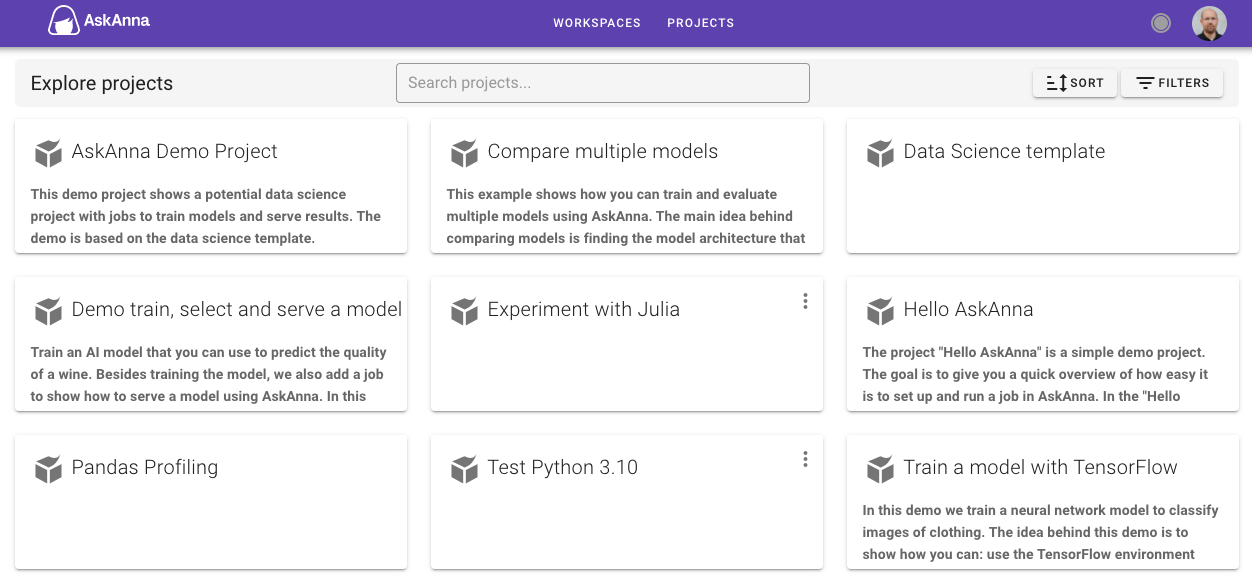This screenshot has height=588, width=1252.
Task: Switch to the PROJECTS section
Action: click(x=700, y=23)
